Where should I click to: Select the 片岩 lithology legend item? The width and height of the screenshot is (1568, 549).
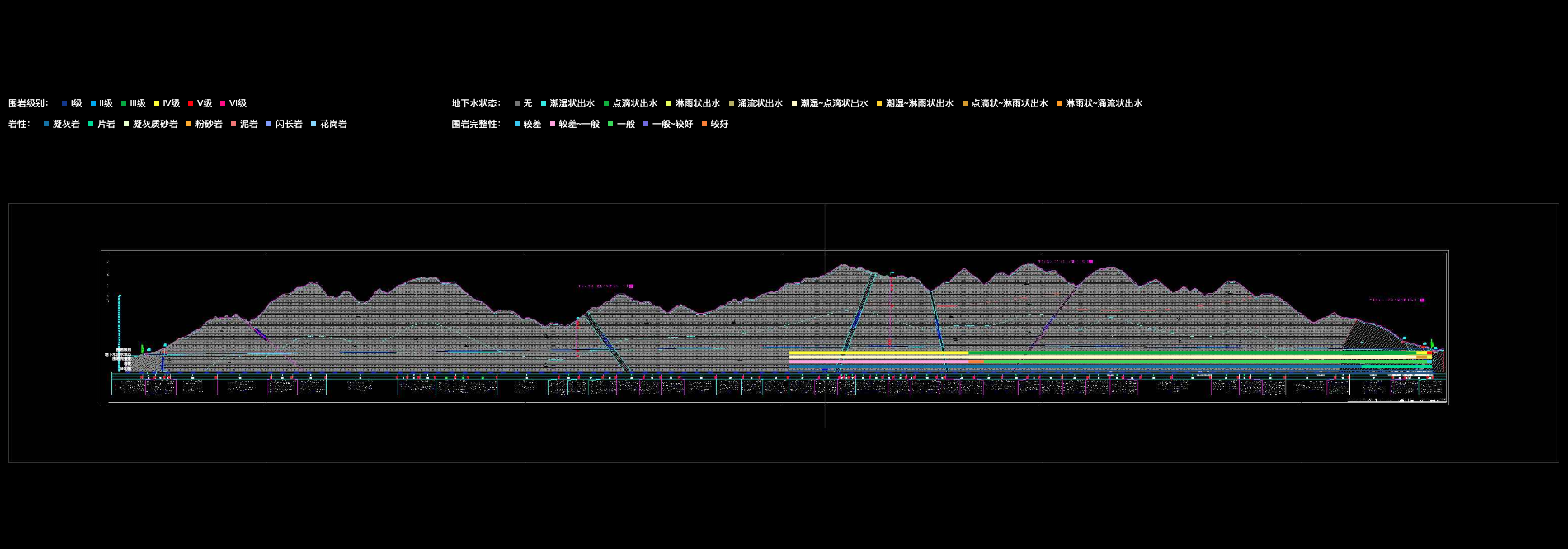point(92,125)
